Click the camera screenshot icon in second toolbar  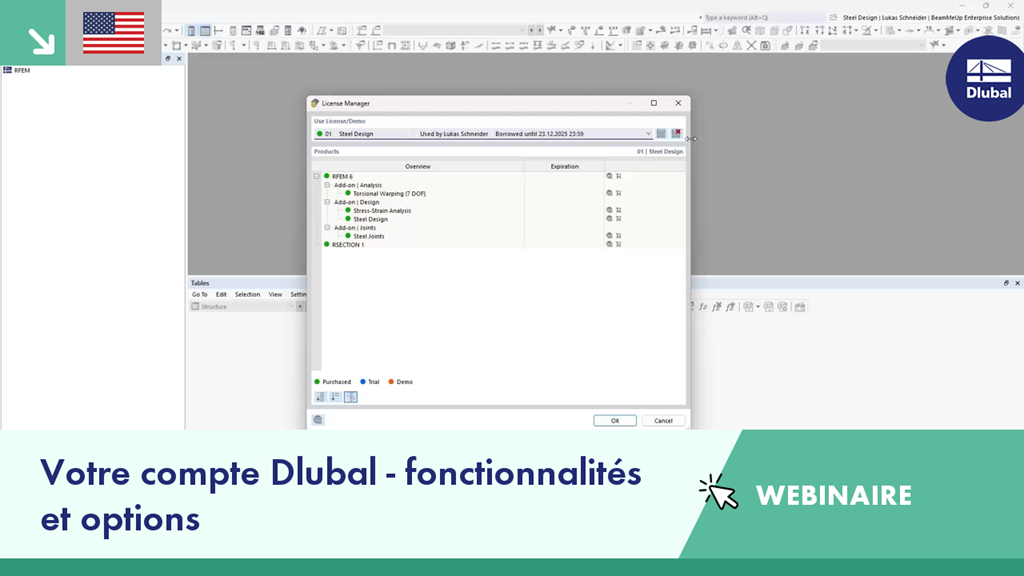point(765,46)
